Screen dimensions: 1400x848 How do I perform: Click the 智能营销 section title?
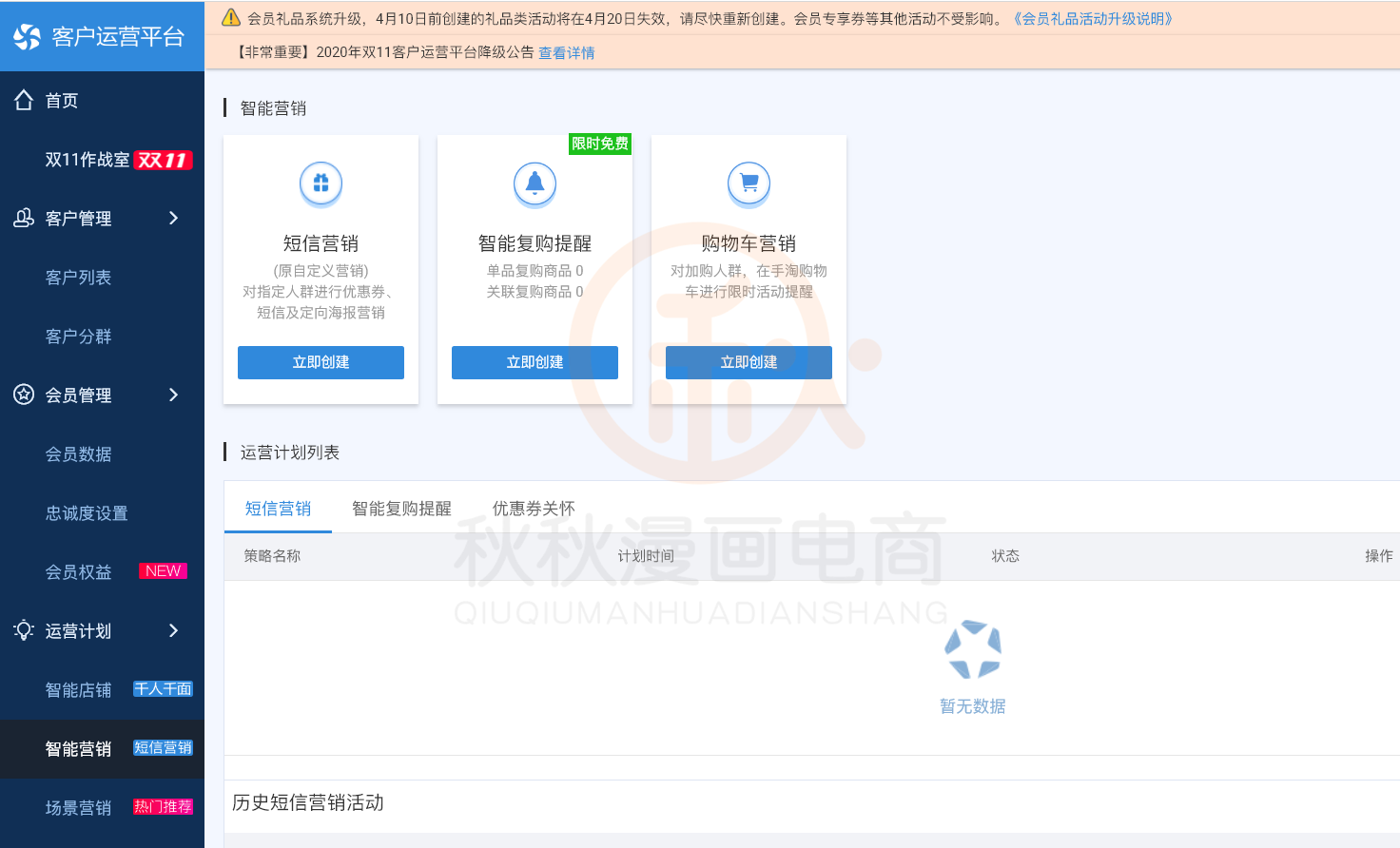tap(273, 108)
